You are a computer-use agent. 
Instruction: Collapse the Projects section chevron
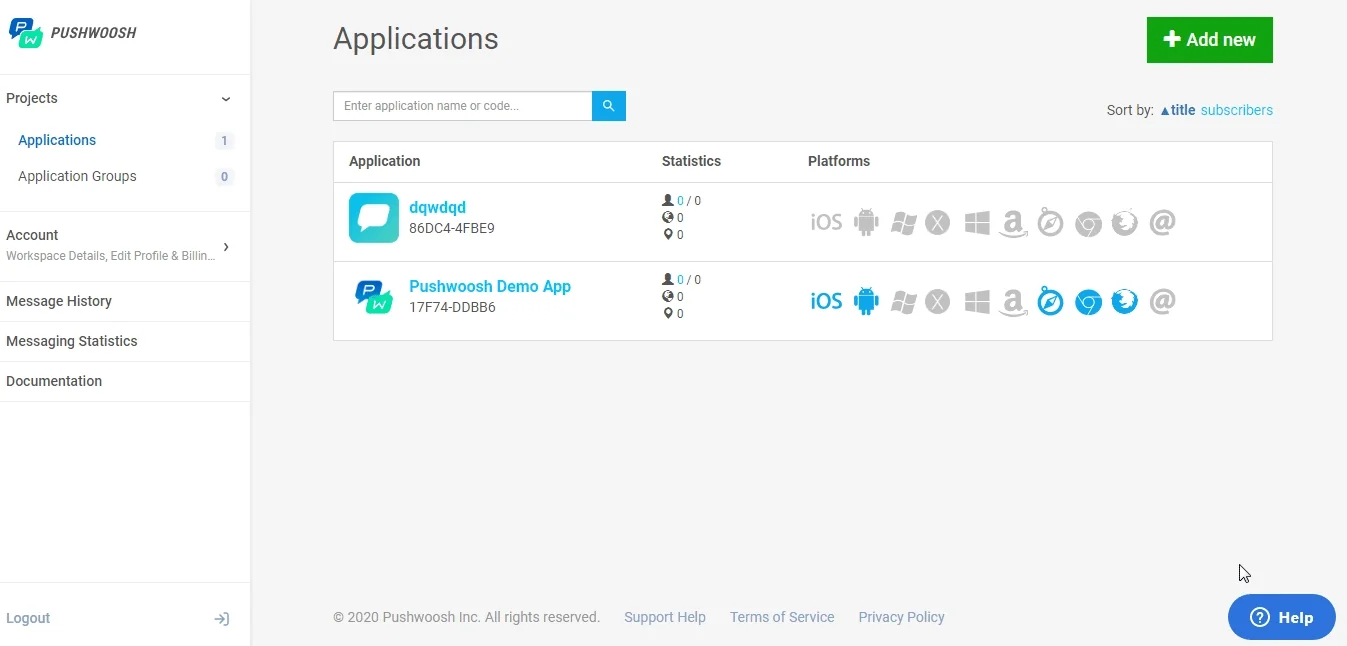[x=226, y=99]
